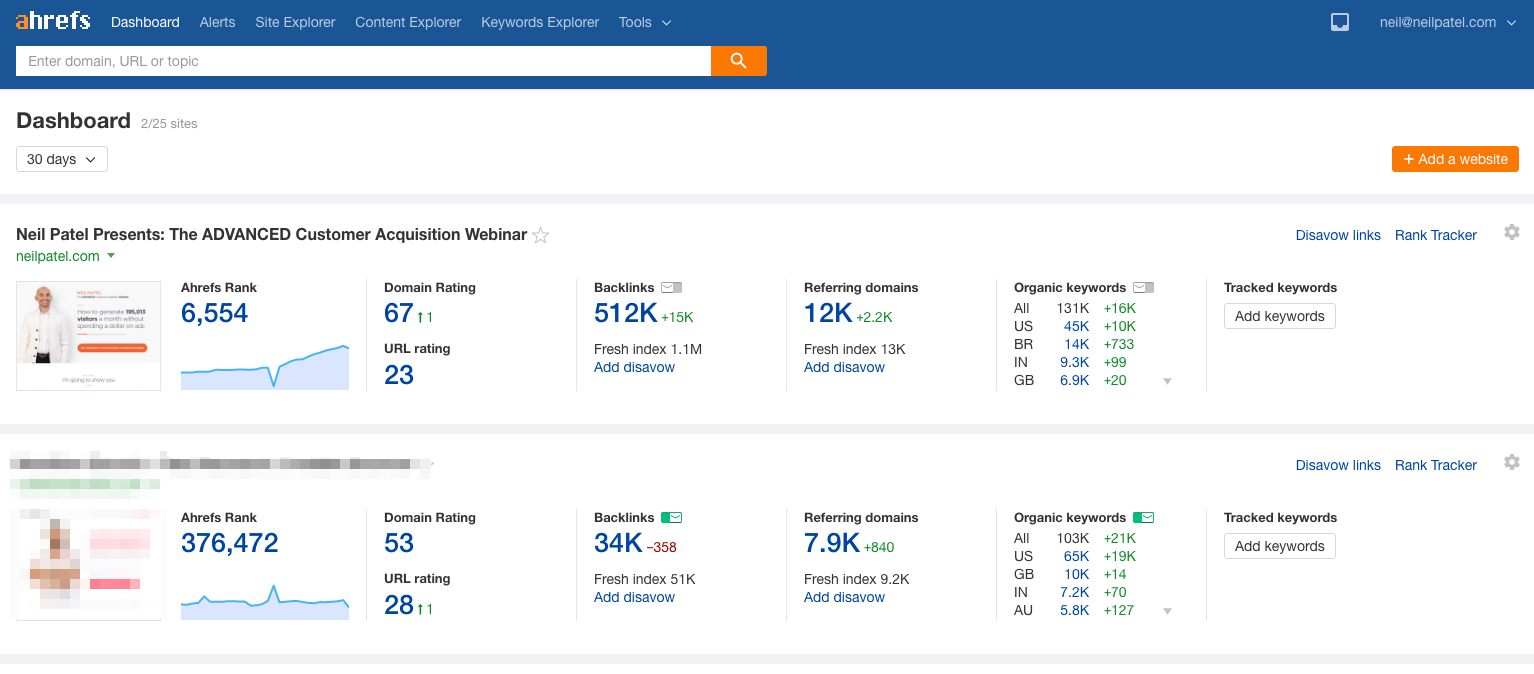Open the 6,554 Ahrefs Rank value
The height and width of the screenshot is (674, 1534).
point(214,313)
